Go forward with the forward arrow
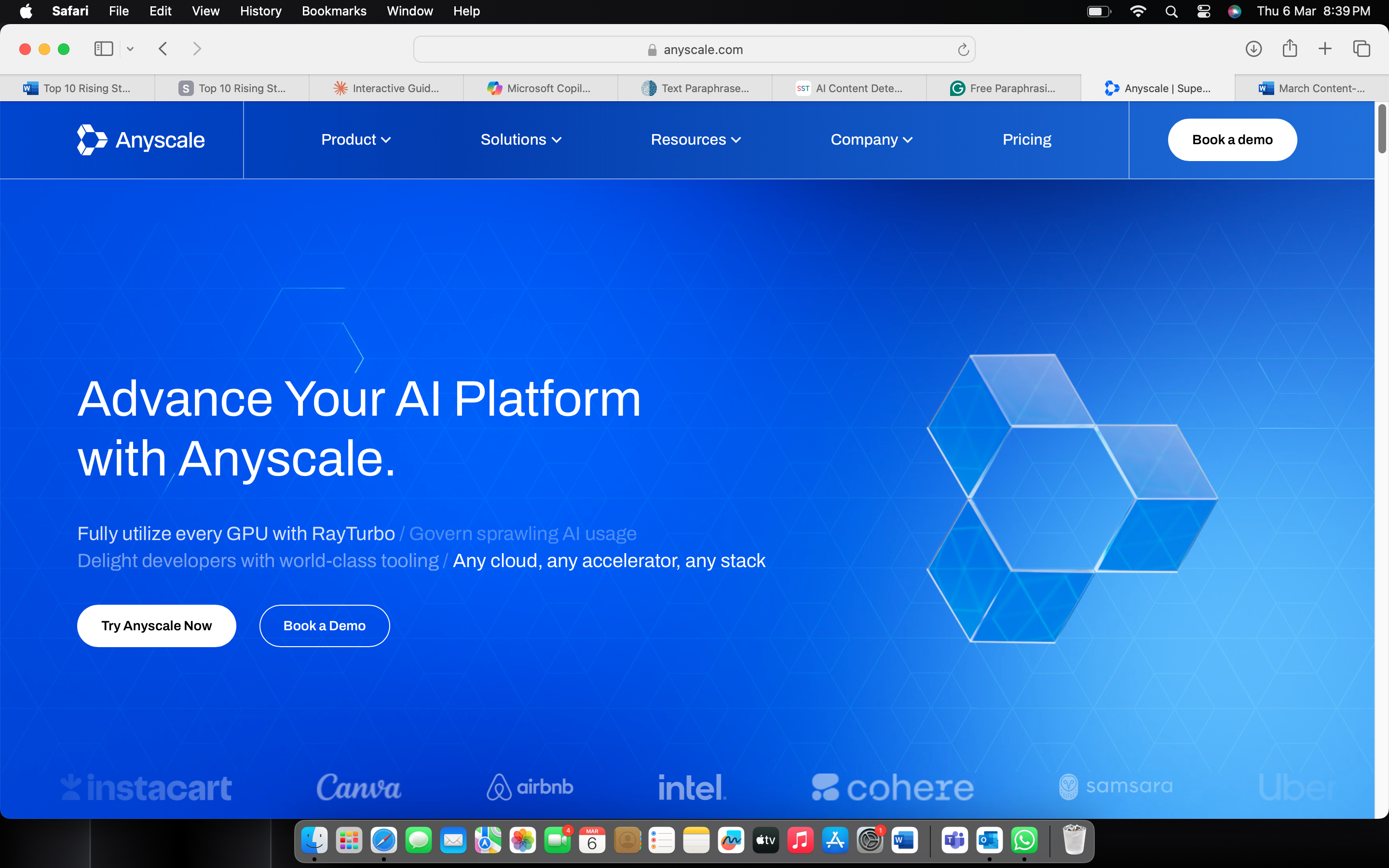Image resolution: width=1389 pixels, height=868 pixels. (197, 49)
